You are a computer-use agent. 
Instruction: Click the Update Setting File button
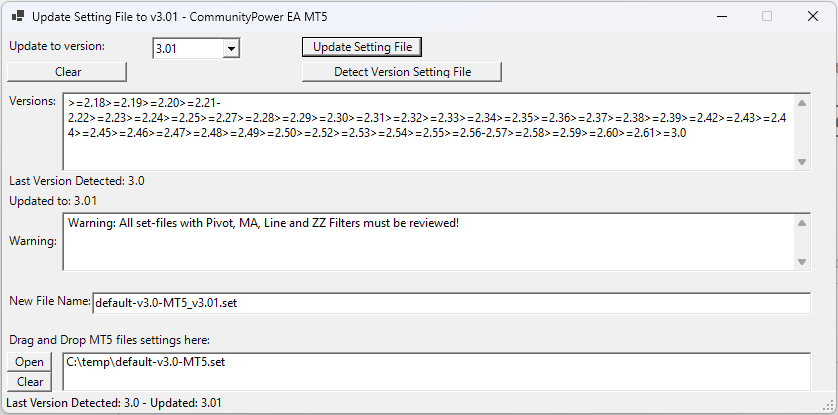click(362, 47)
